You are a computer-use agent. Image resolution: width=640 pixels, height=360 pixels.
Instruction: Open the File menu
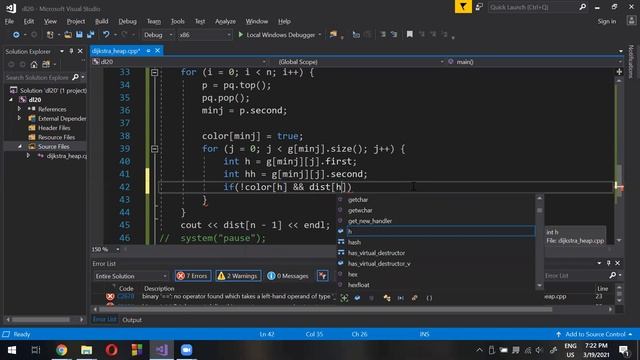(x=9, y=21)
